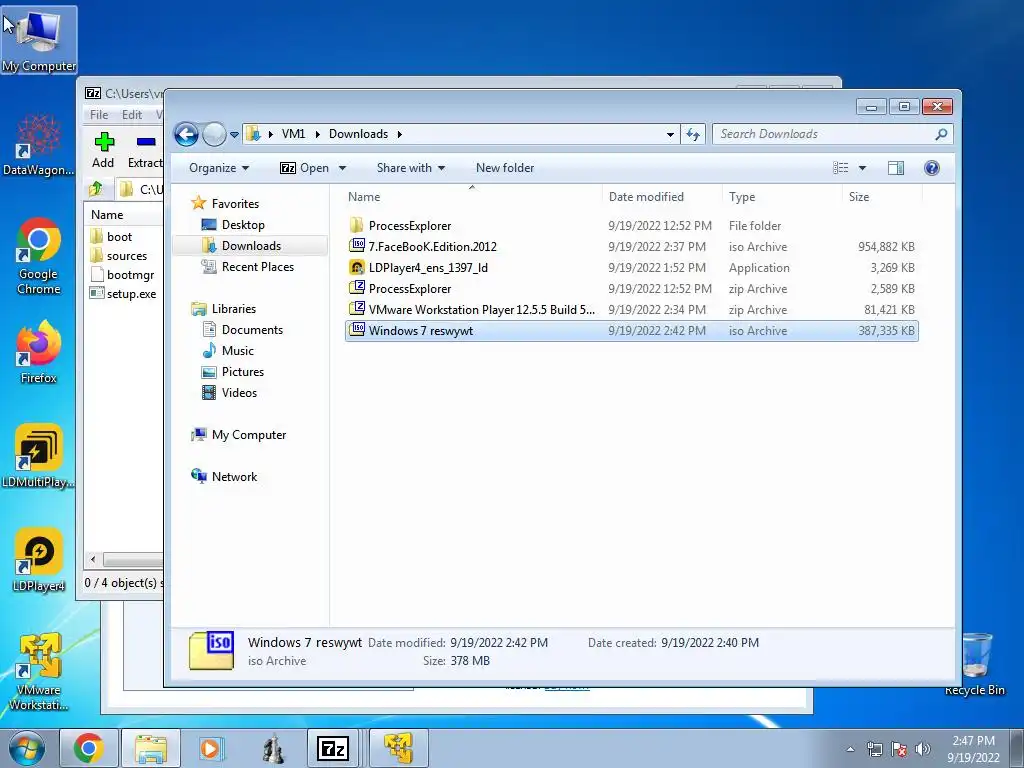Click the Open button with 7z icon
The image size is (1024, 768).
pyautogui.click(x=304, y=168)
